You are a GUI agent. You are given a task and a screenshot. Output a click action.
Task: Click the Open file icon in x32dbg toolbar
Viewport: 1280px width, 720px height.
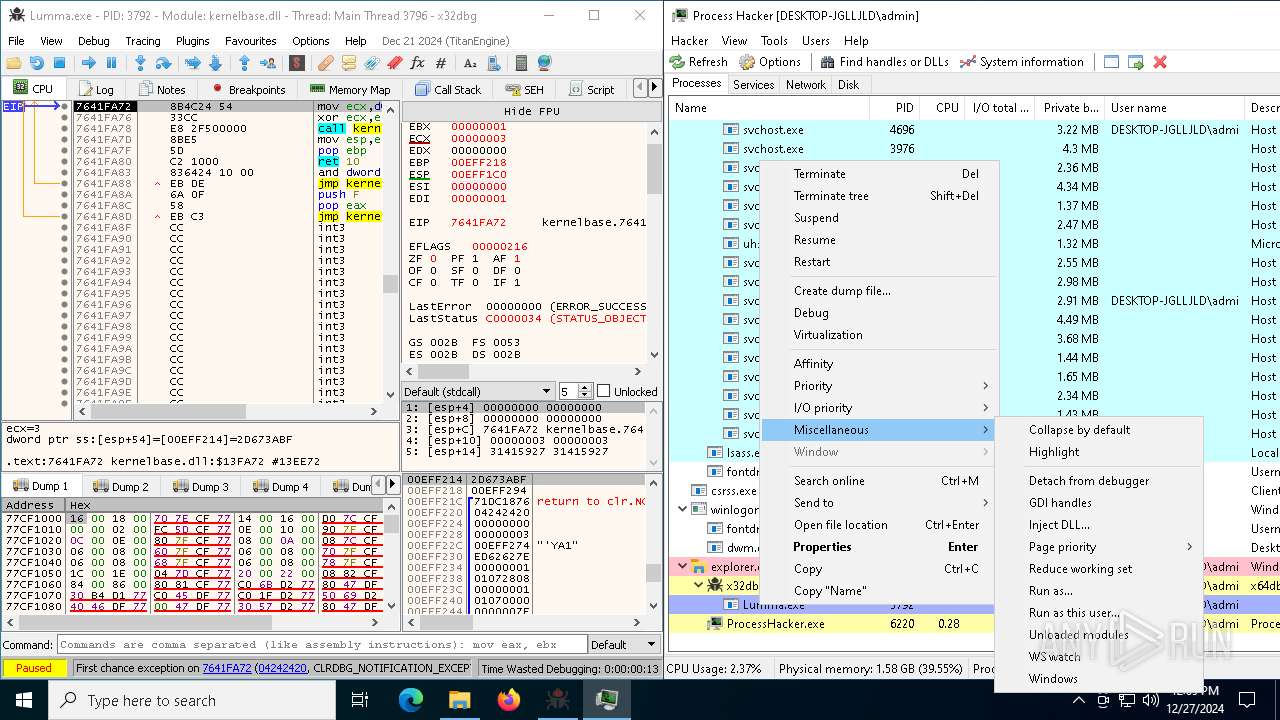click(13, 63)
